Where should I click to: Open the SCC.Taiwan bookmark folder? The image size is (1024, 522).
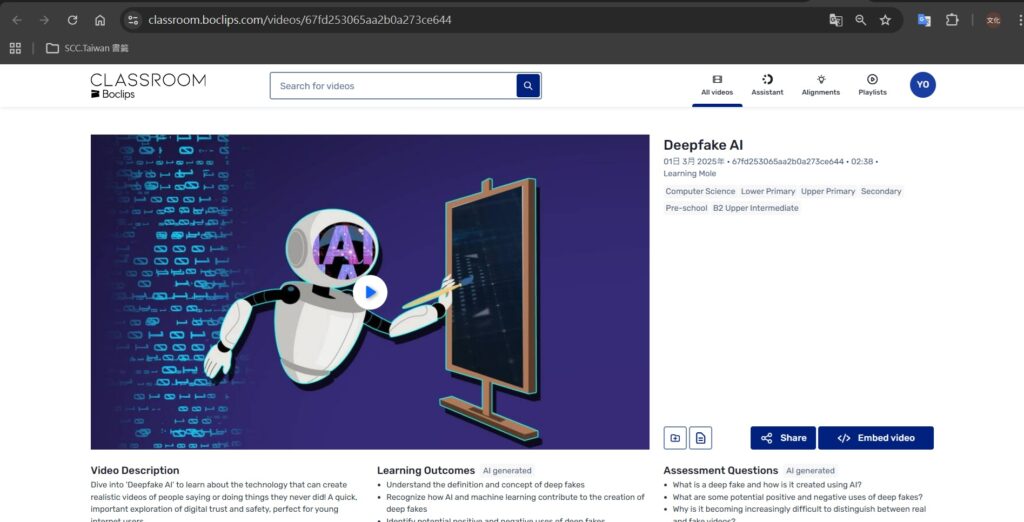pos(87,48)
